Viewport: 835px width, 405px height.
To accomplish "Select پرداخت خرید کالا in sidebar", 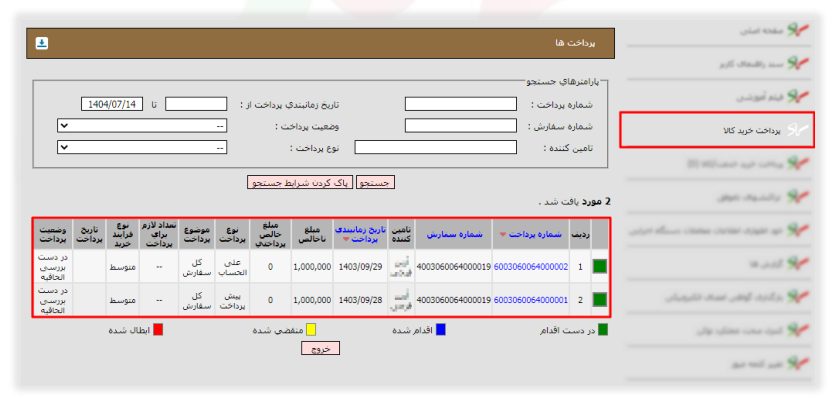I will (717, 129).
